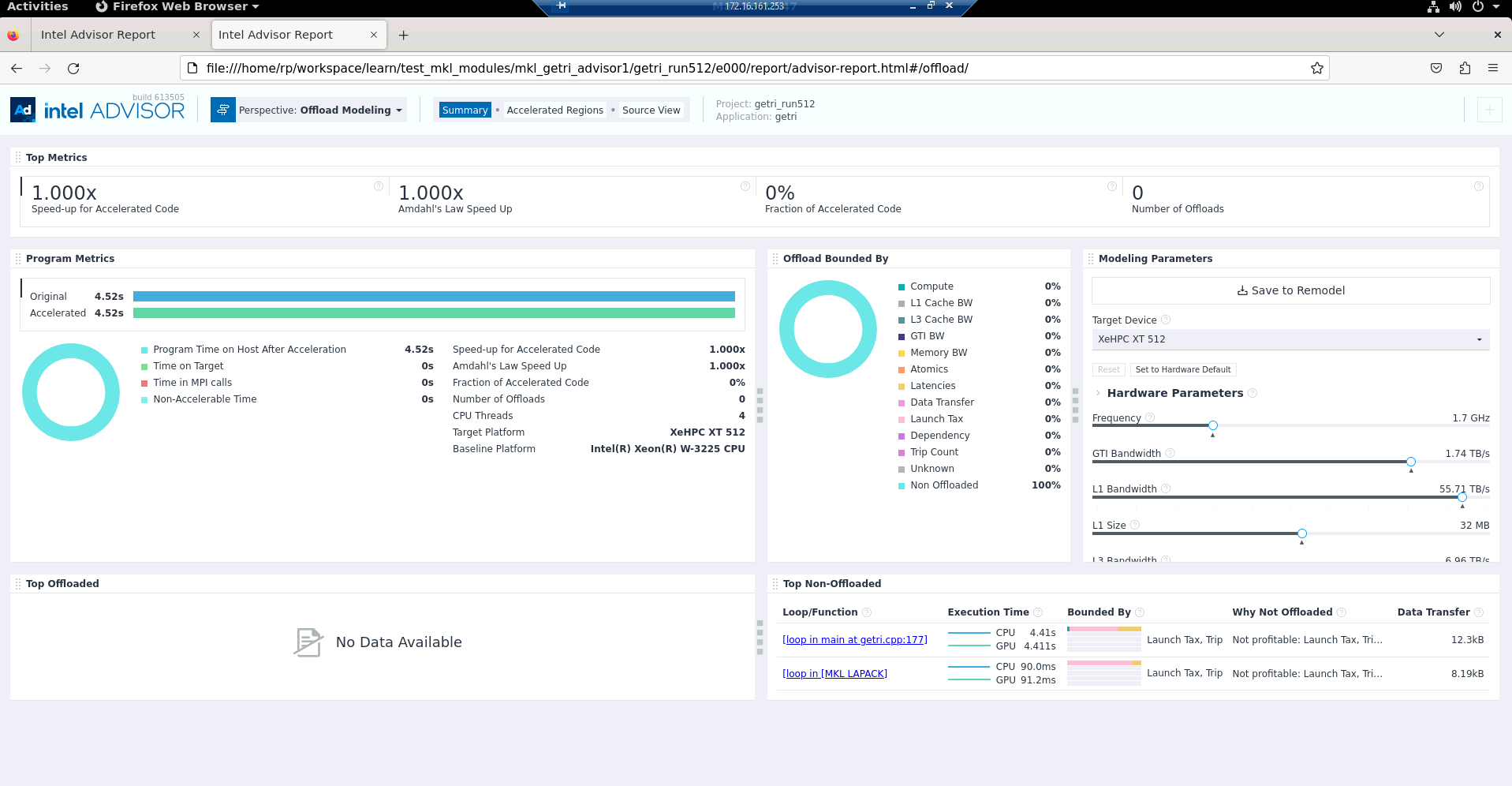The image size is (1512, 786).
Task: Switch to the Accelerated Regions view
Action: (554, 110)
